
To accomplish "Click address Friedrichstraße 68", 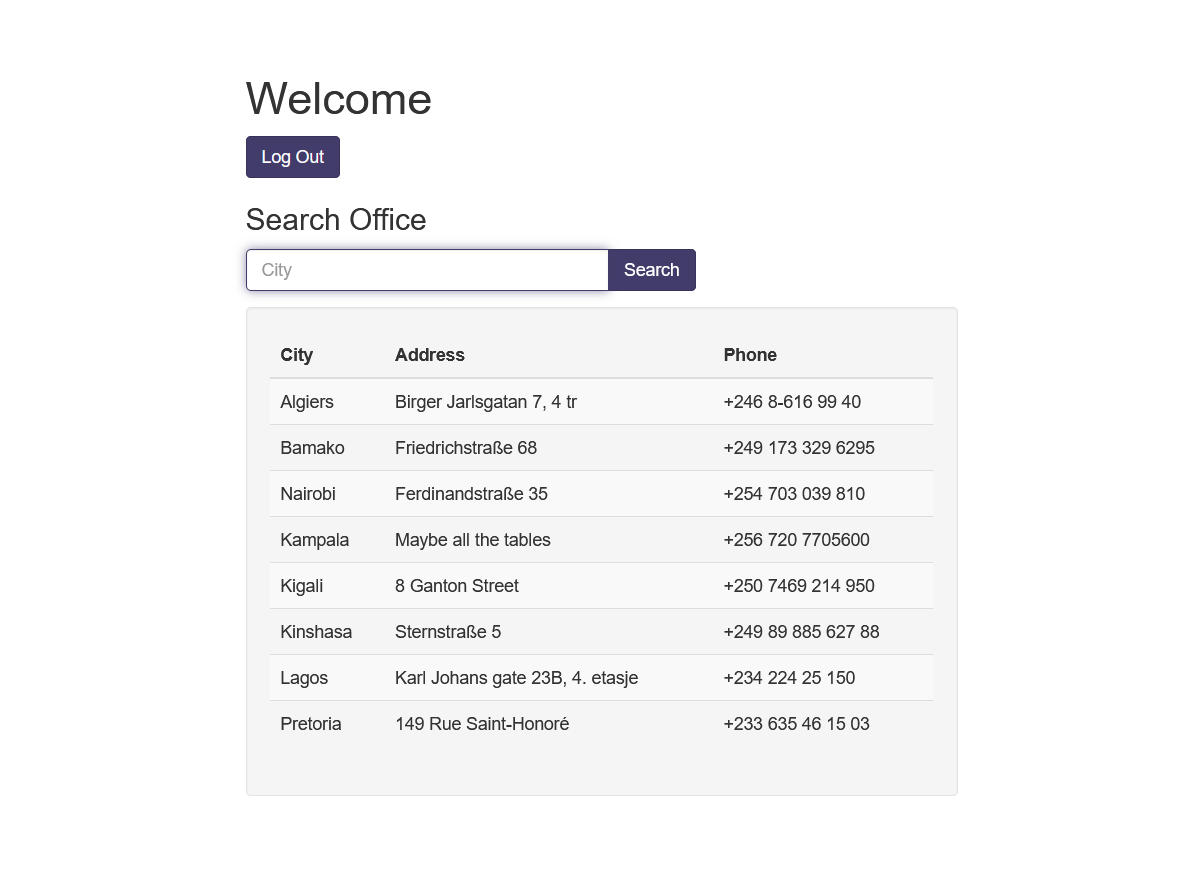I will (x=466, y=448).
